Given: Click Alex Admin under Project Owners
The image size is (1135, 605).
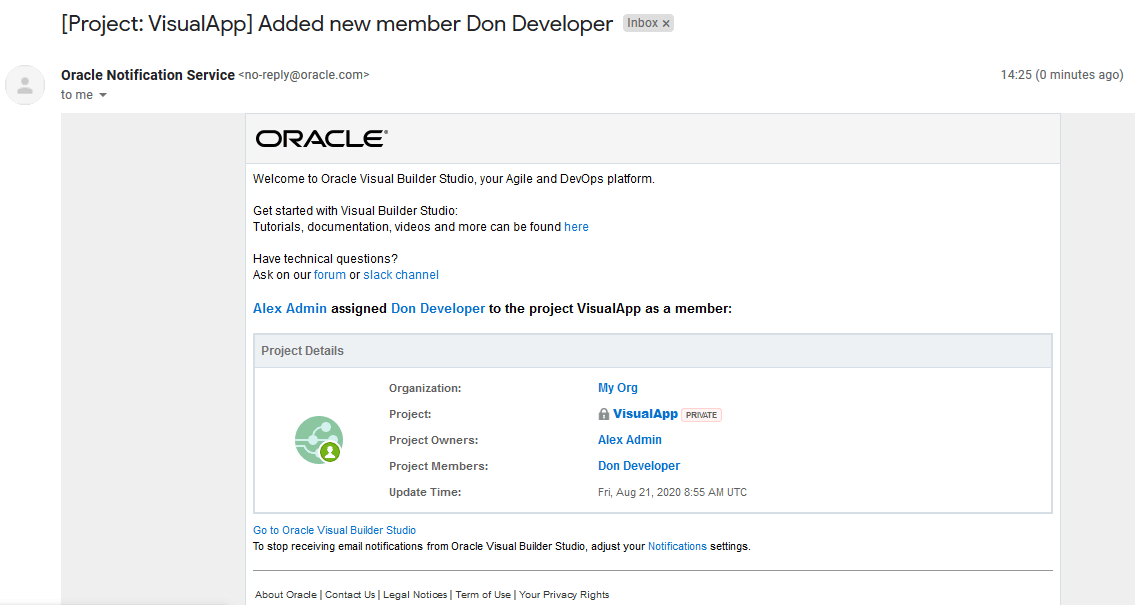Looking at the screenshot, I should click(630, 440).
